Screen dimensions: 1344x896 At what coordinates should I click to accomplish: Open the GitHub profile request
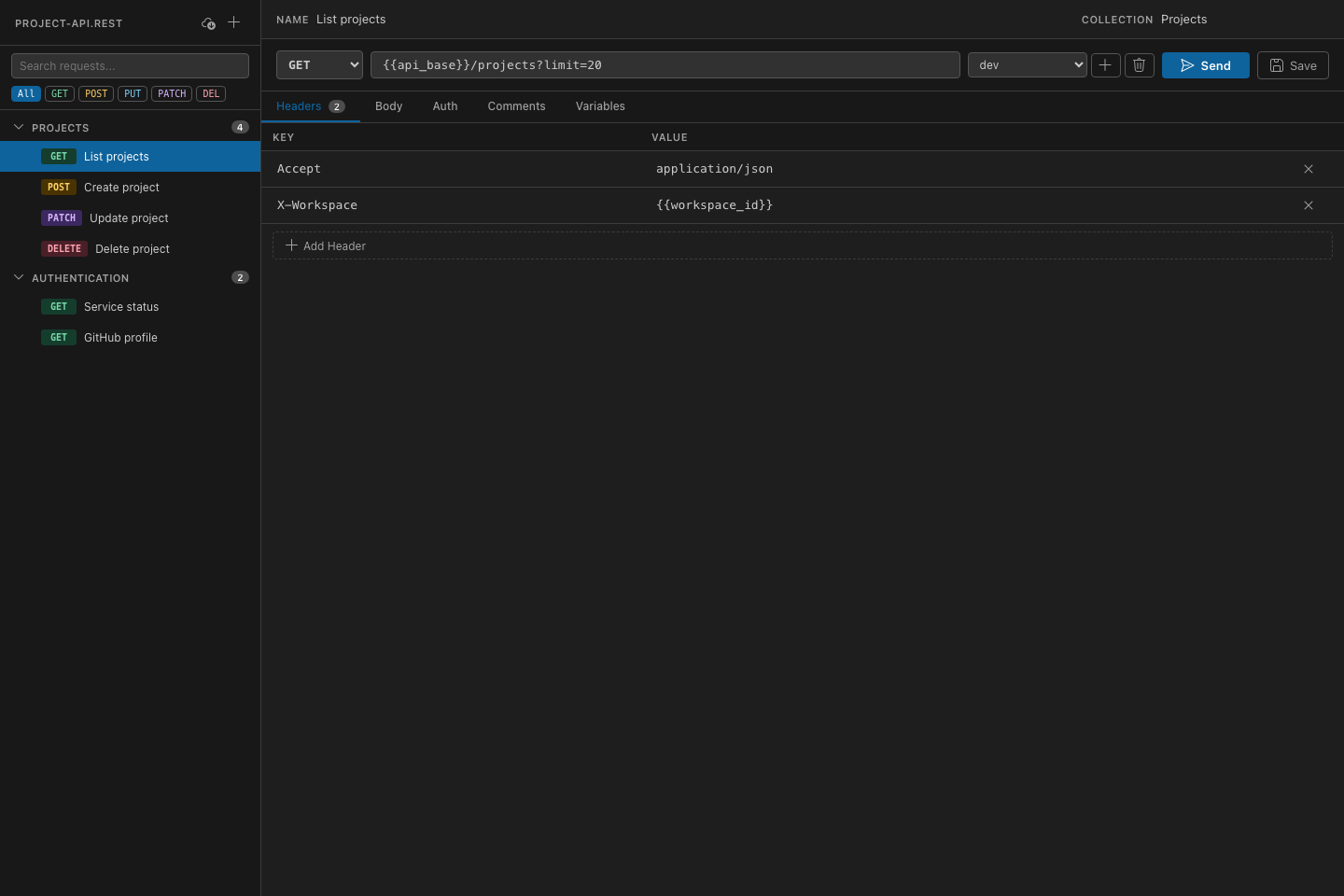click(x=131, y=338)
